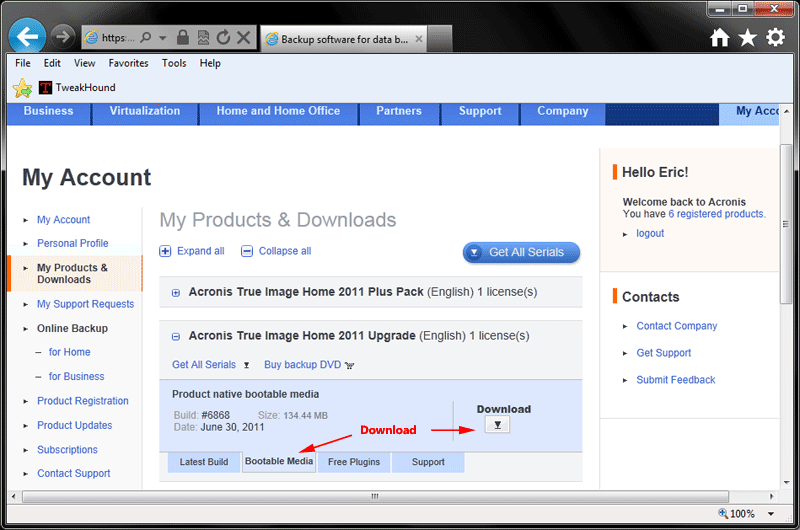The width and height of the screenshot is (800, 530).
Task: Switch to Latest Build tab
Action: (204, 462)
